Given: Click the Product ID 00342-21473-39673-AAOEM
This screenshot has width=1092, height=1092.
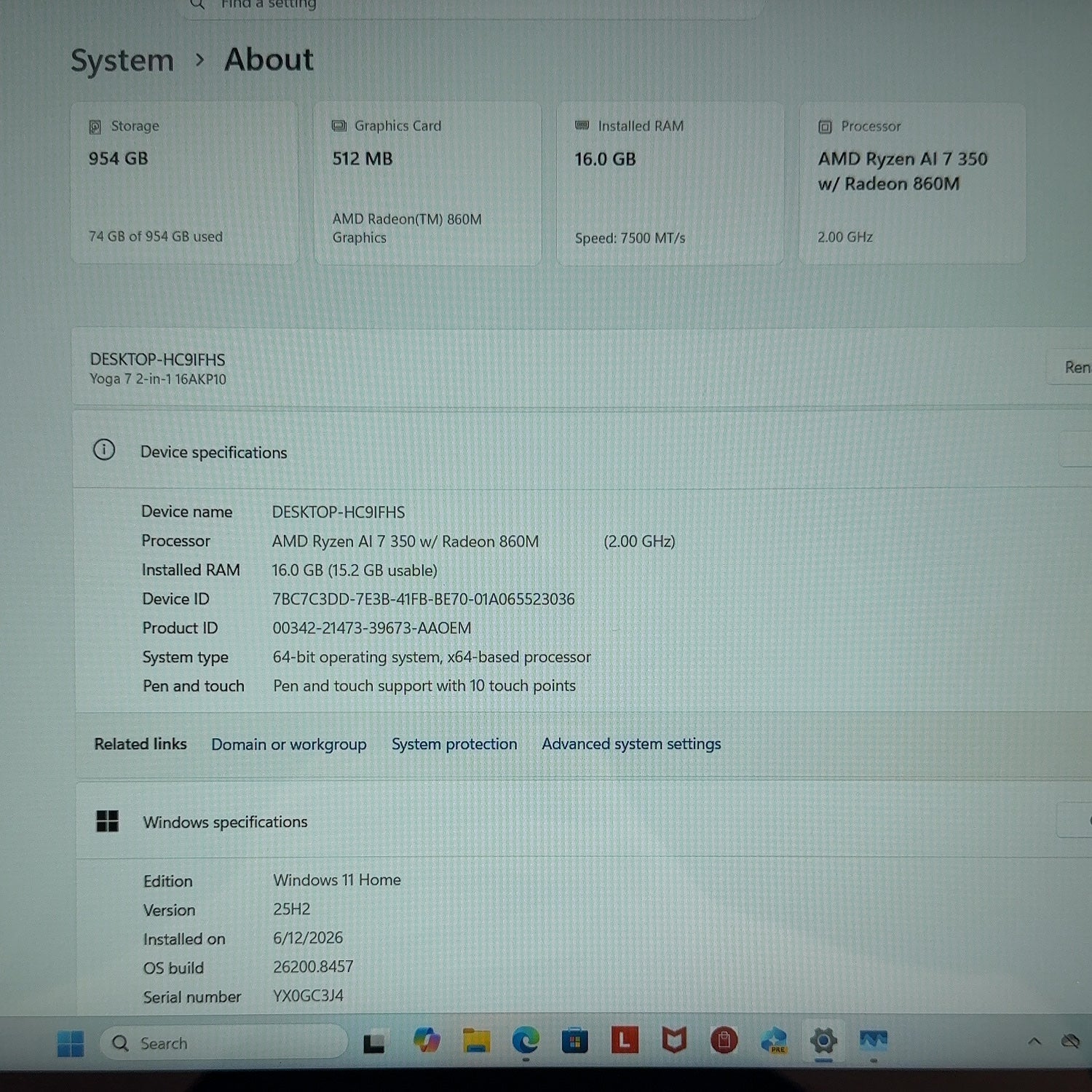Looking at the screenshot, I should point(372,628).
